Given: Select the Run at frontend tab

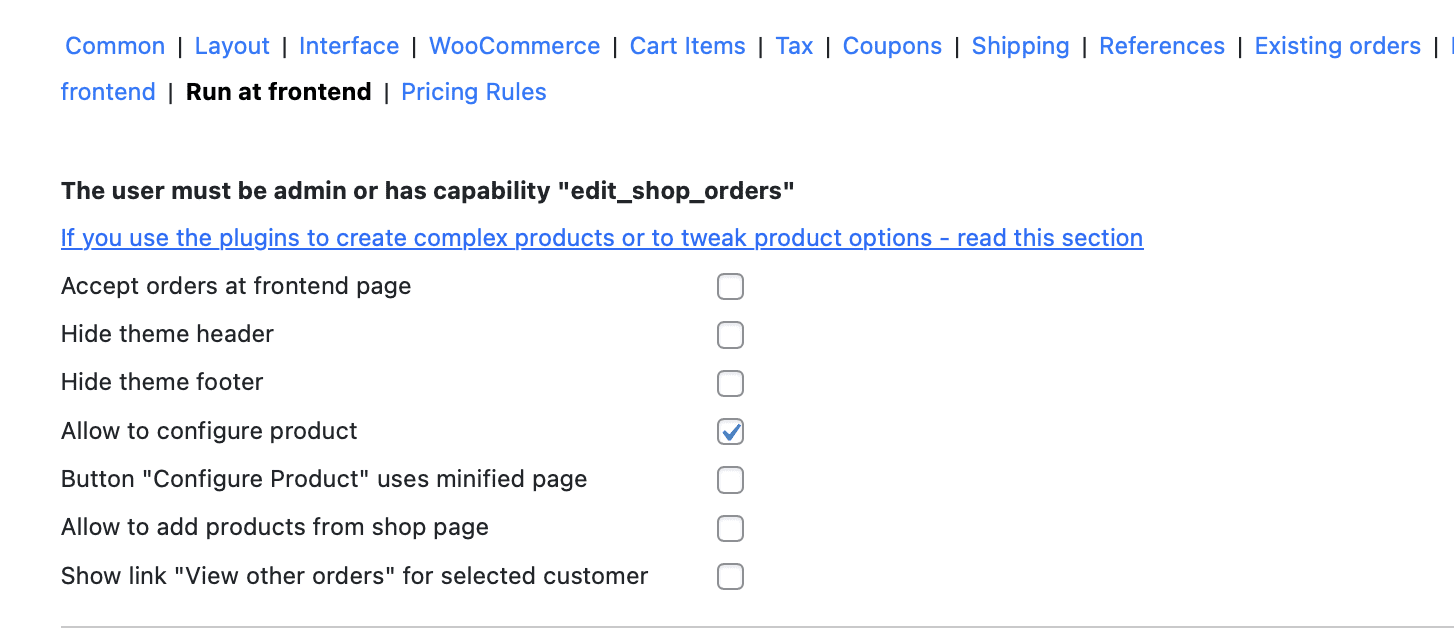Looking at the screenshot, I should pyautogui.click(x=278, y=92).
